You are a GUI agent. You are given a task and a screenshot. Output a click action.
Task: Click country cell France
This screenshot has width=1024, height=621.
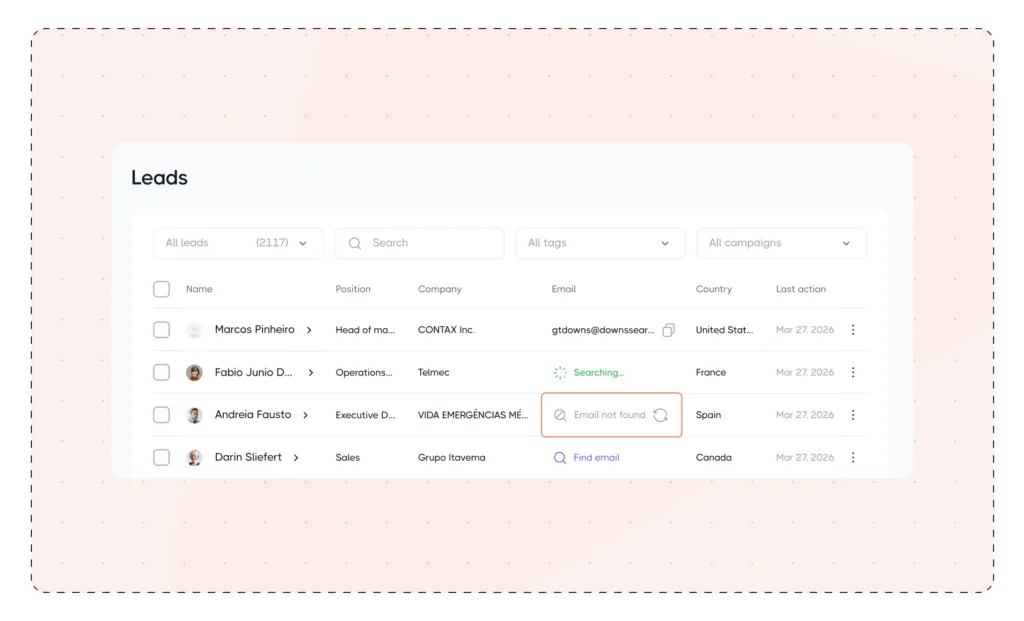tap(711, 372)
